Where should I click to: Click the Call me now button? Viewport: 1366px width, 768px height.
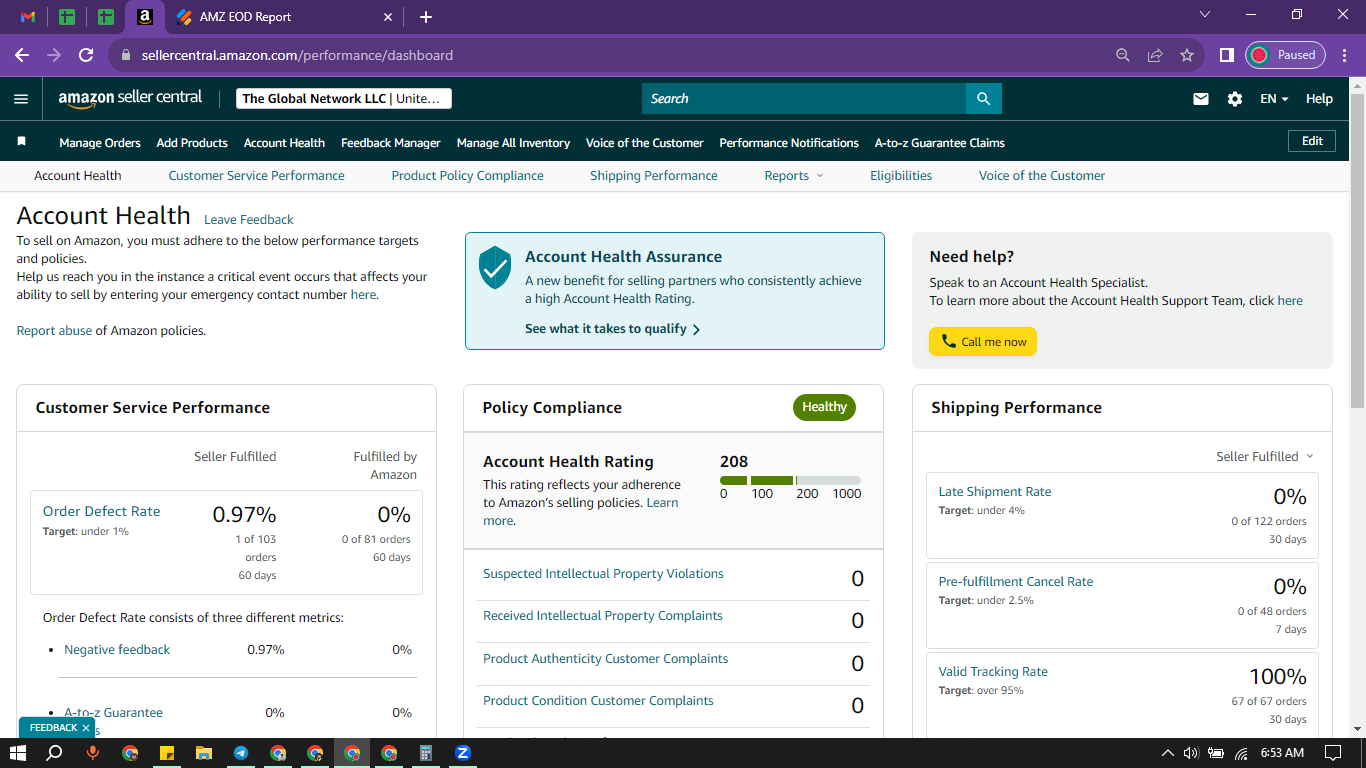coord(983,342)
